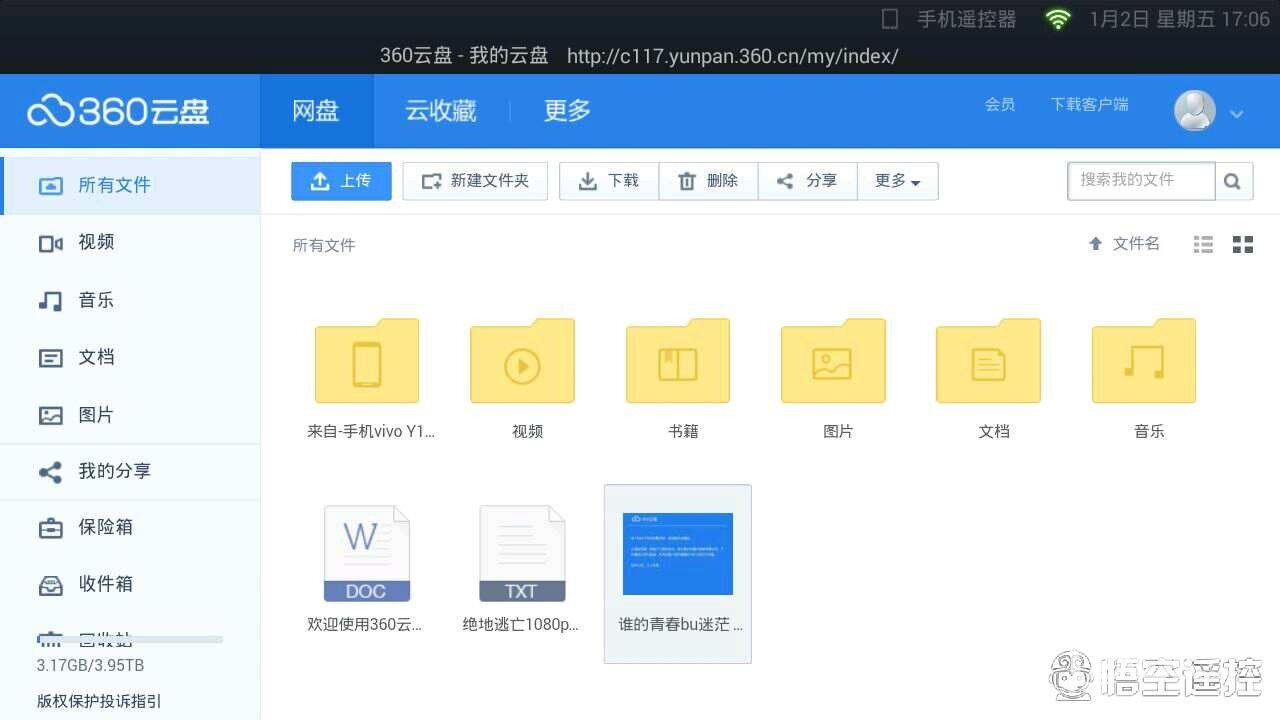This screenshot has width=1280, height=720.
Task: Click the 360云盘 logo
Action: 118,111
